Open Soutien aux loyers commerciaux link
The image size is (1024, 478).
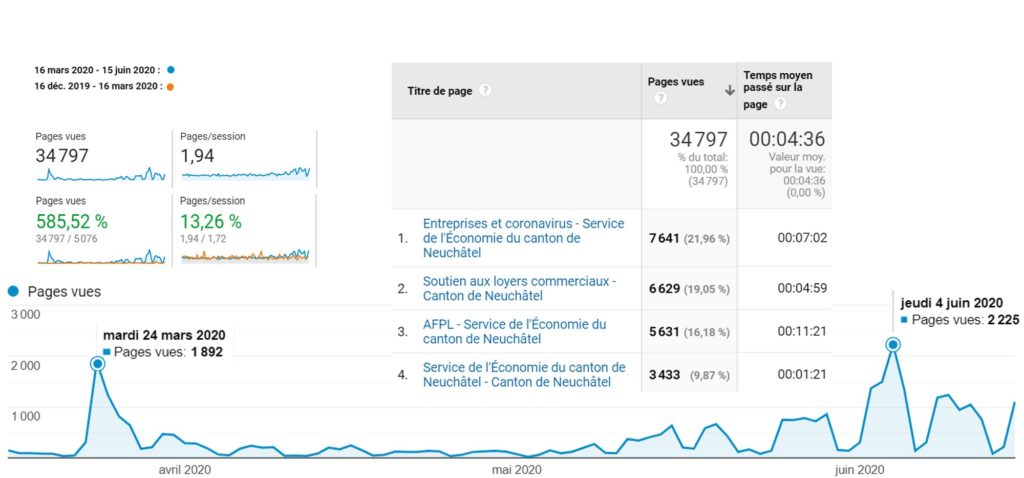click(x=519, y=288)
